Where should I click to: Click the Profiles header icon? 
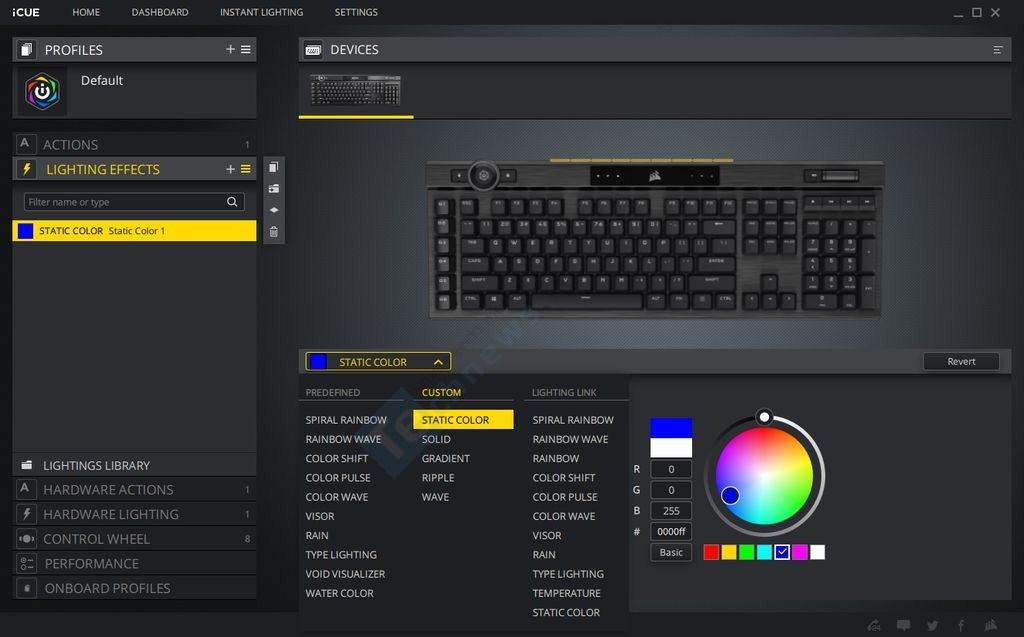coord(26,50)
